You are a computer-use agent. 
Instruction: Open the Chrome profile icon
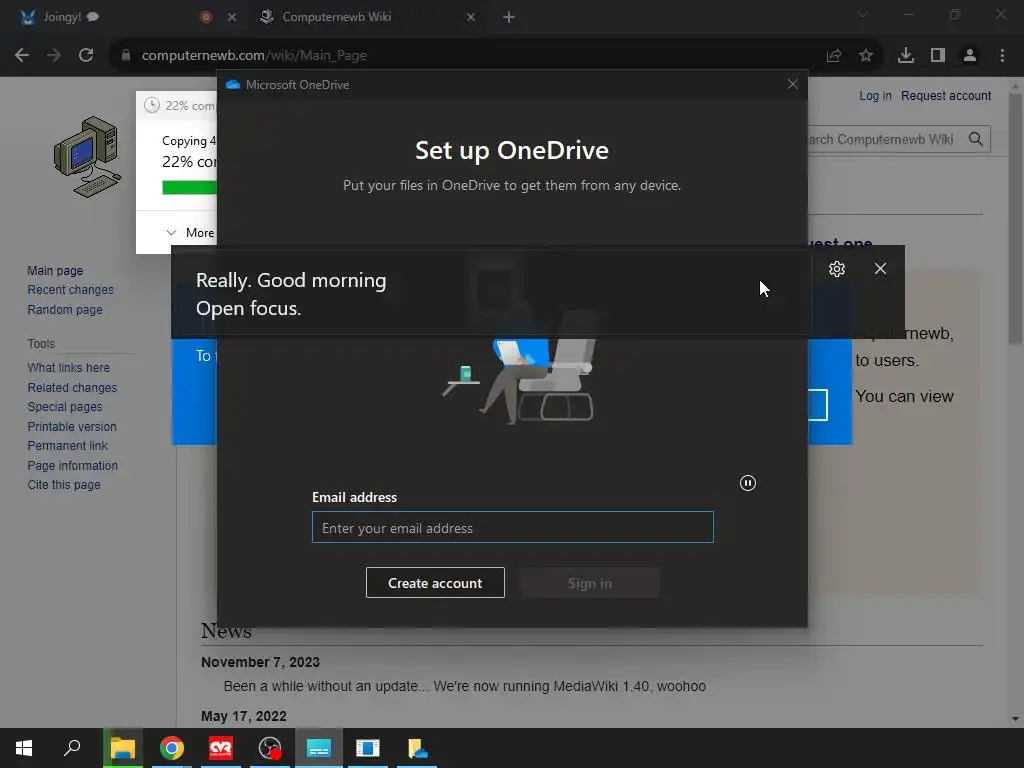(x=970, y=56)
